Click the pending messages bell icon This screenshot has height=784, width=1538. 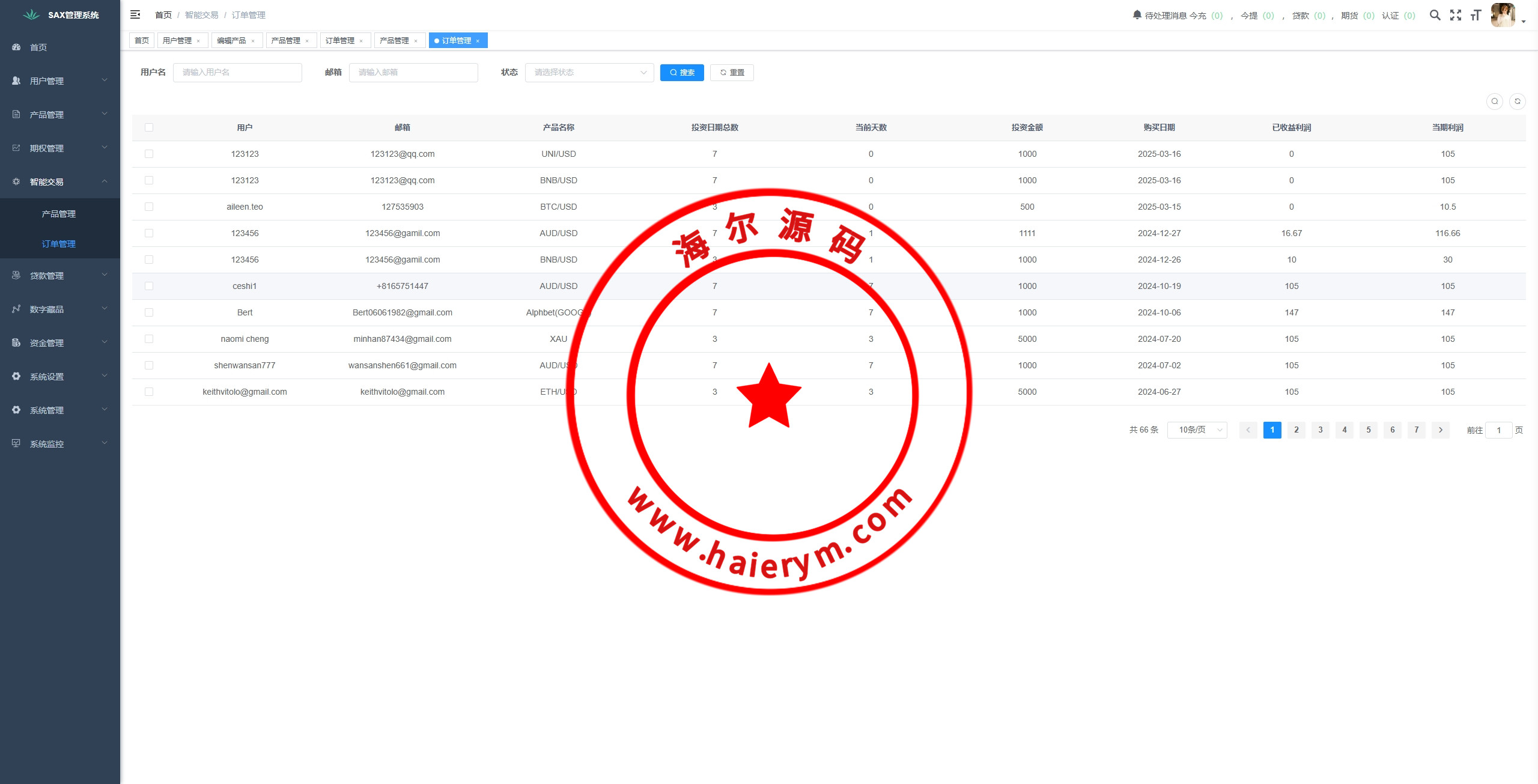tap(1137, 15)
